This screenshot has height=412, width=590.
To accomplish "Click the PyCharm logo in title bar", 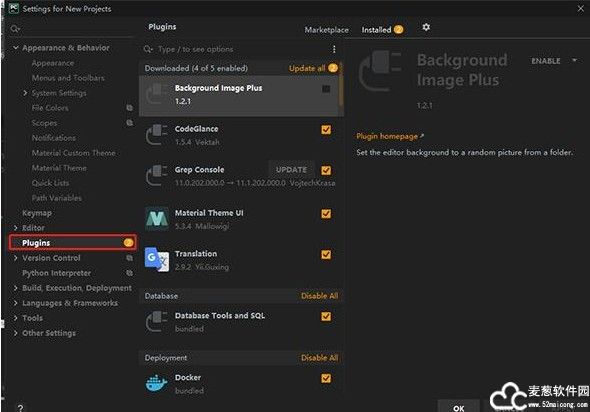I will click(x=14, y=8).
